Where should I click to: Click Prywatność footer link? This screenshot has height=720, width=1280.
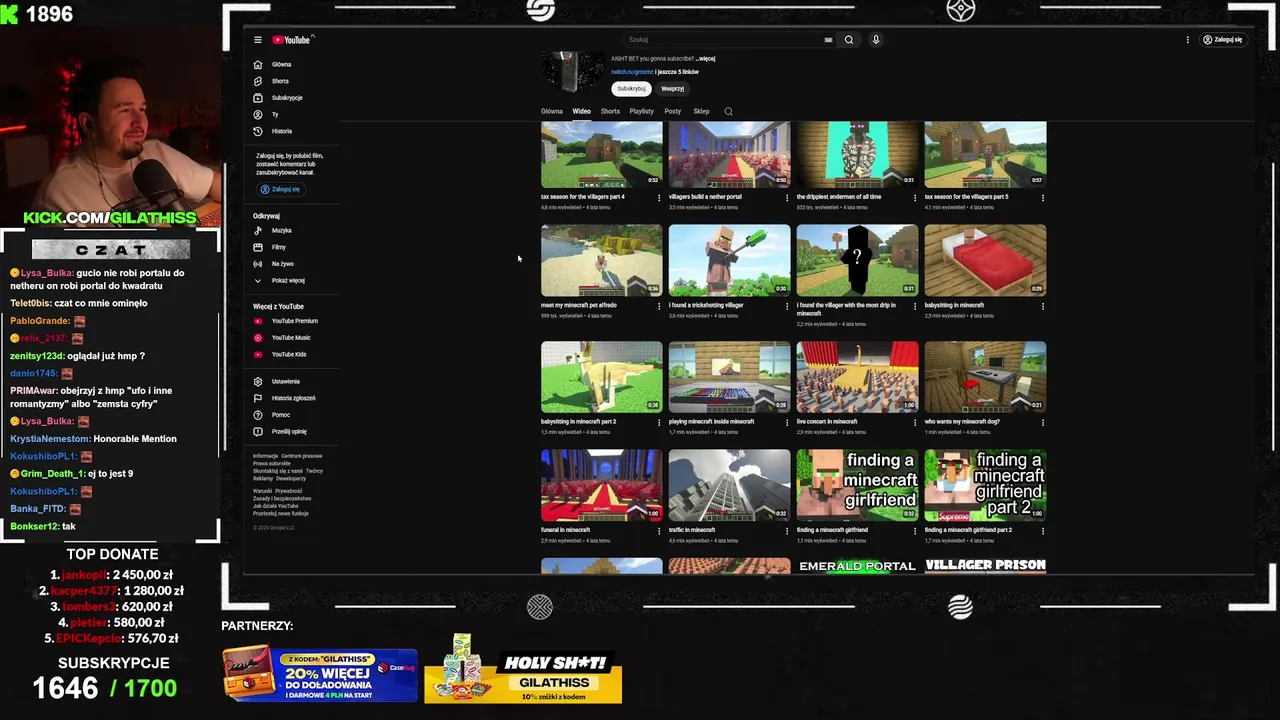[x=288, y=491]
